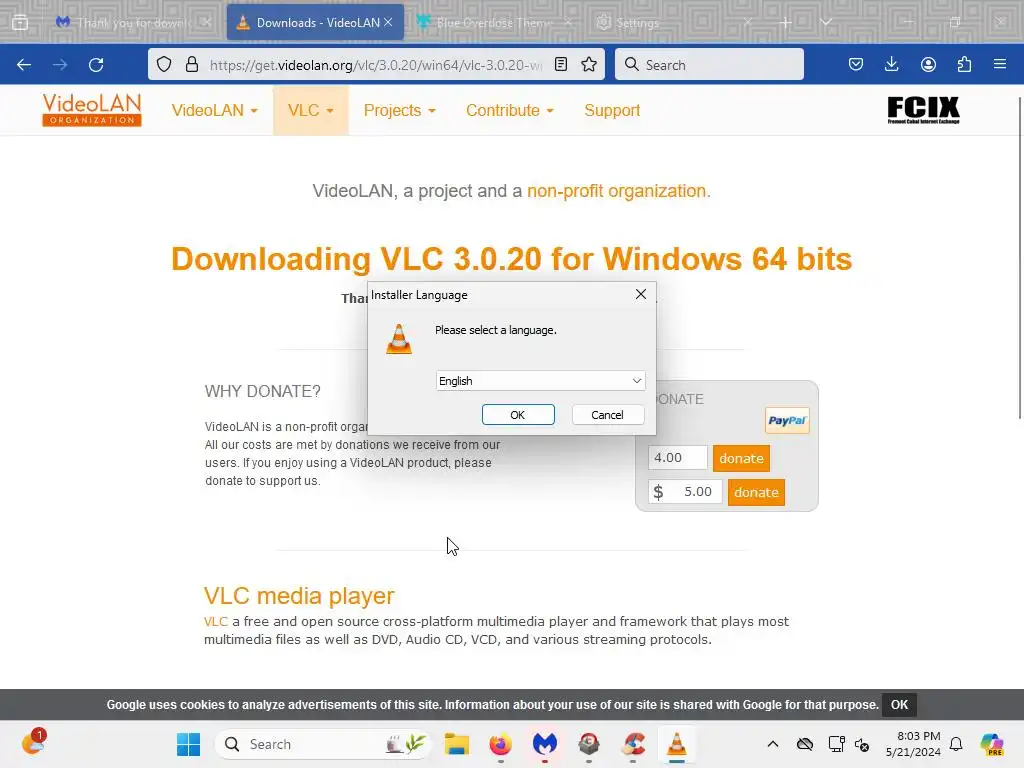Expand the Contribute navigation menu
Viewport: 1024px width, 768px height.
(509, 110)
